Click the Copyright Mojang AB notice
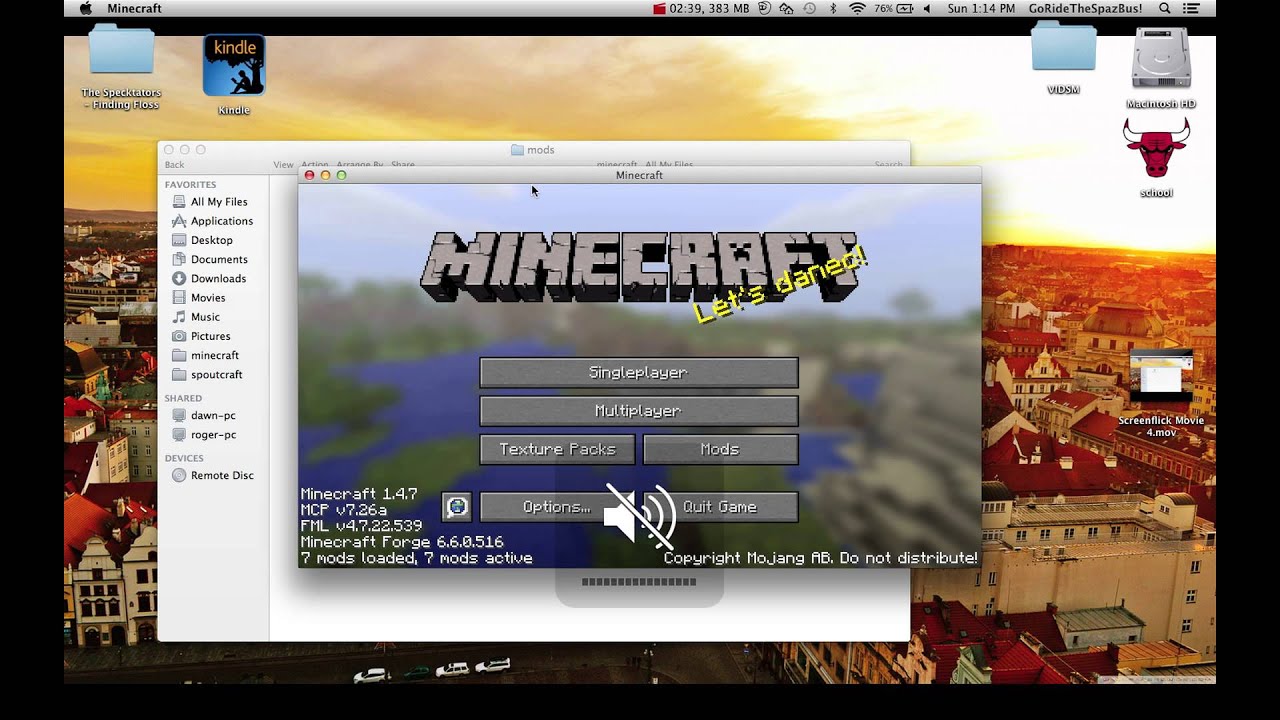1280x720 pixels. coord(820,558)
